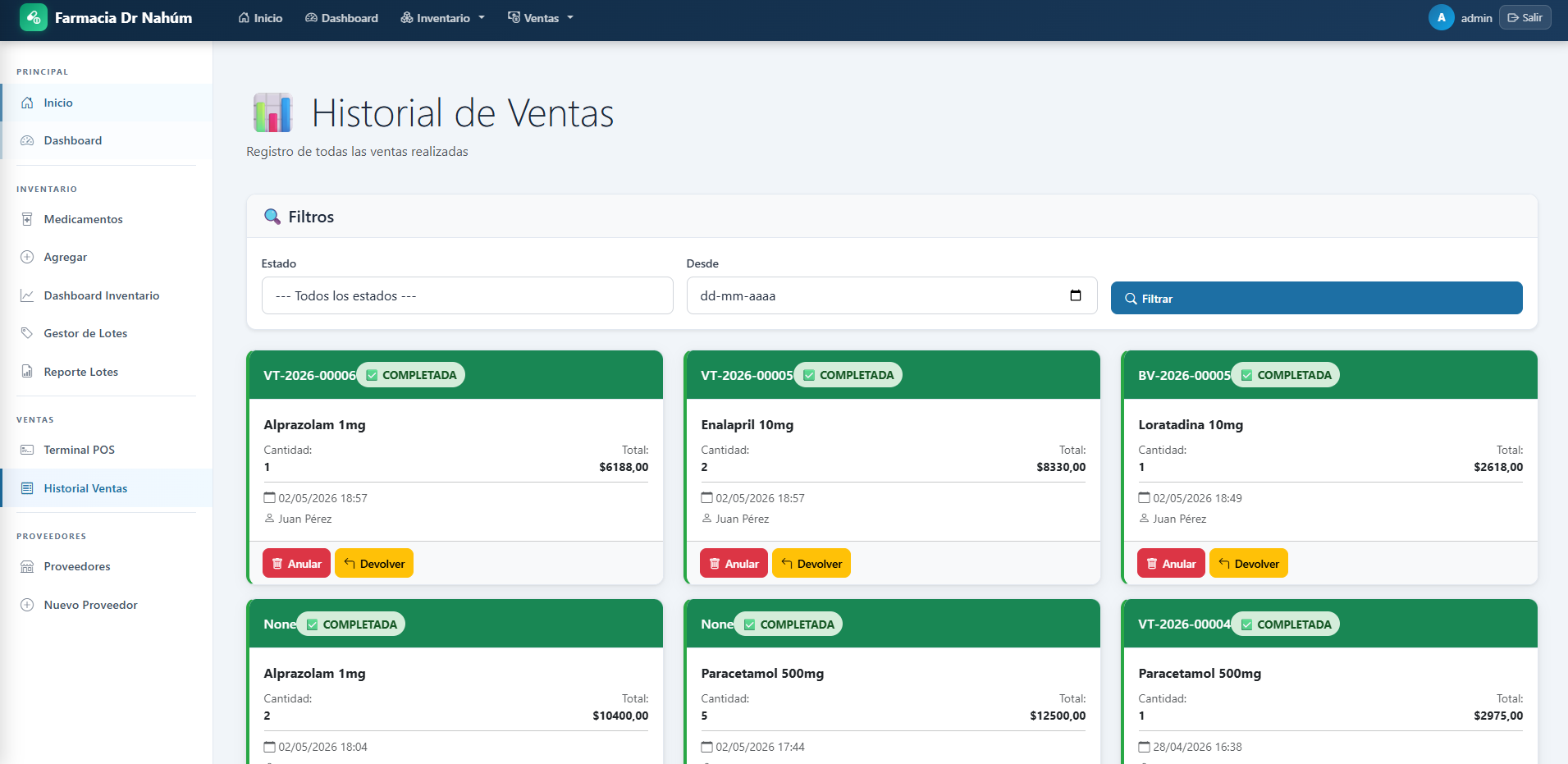Click COMPLETADA badge on VT-2026-00006
1568x764 pixels.
(411, 375)
